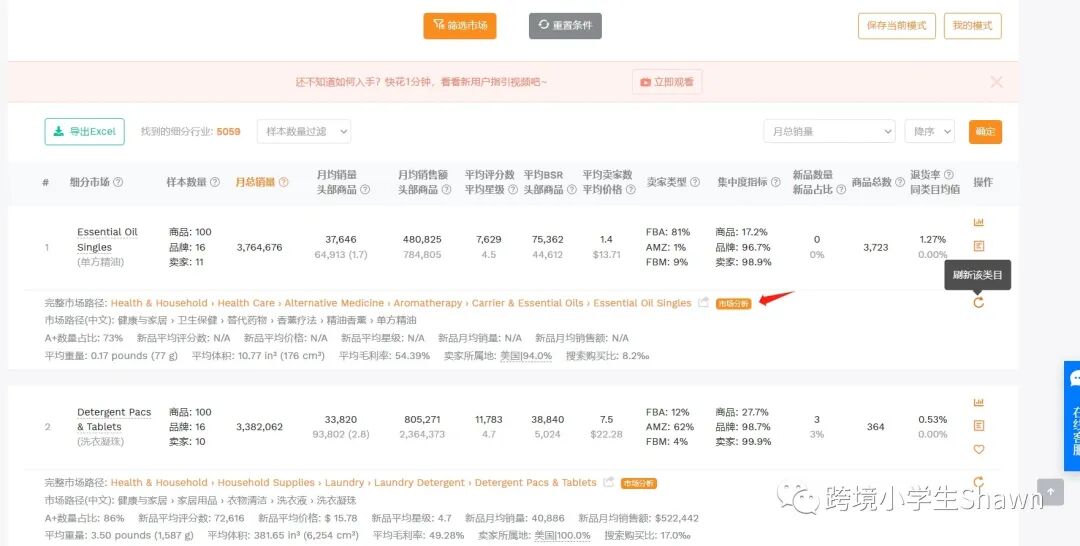Screen dimensions: 1080x546
Task: Click monthly sales value 3,382,062
Action: click(259, 427)
